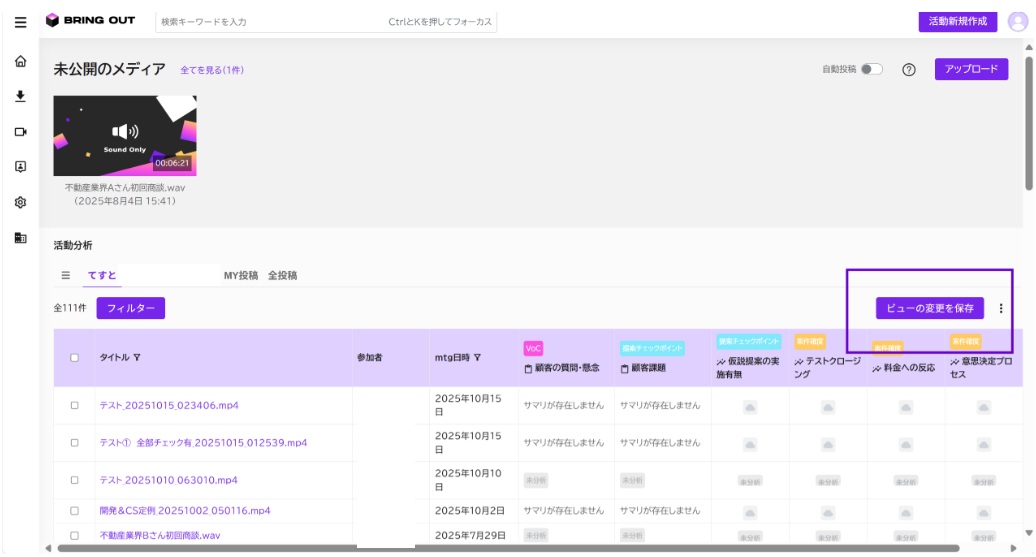Check row テスト① 全部チェック有 checkbox
This screenshot has width=1036, height=557.
point(75,443)
